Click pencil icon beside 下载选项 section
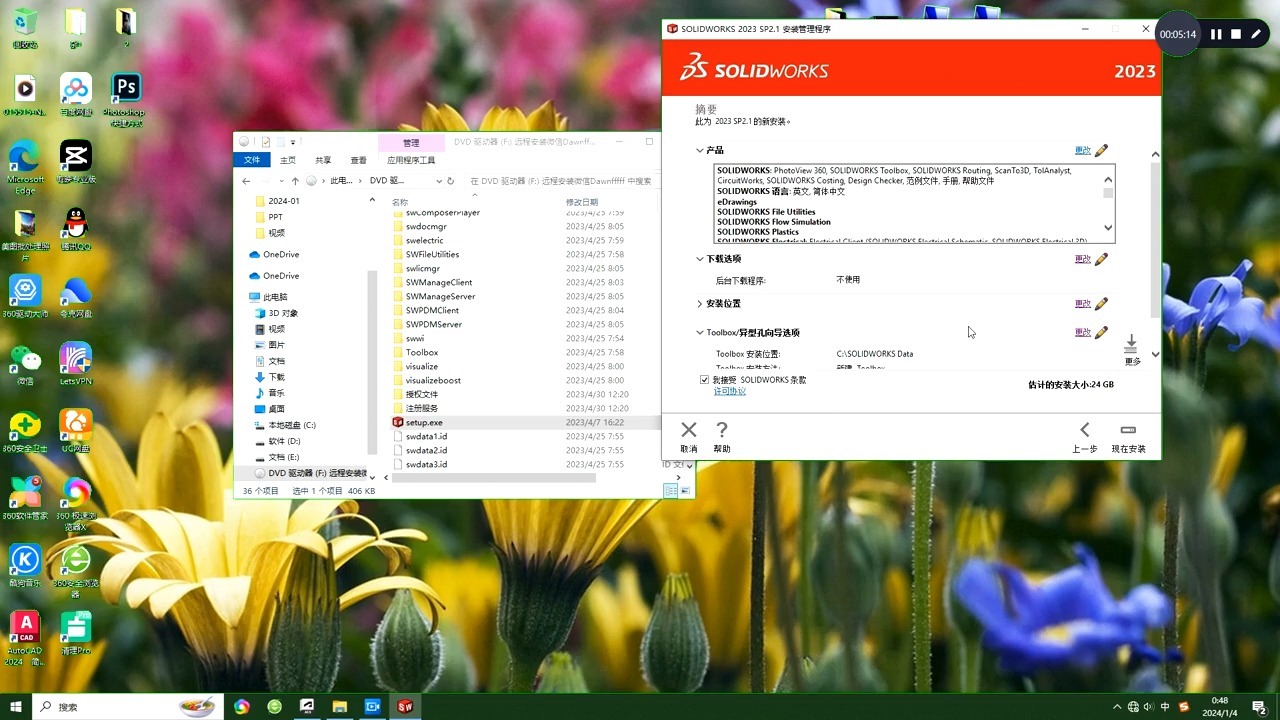1280x720 pixels. pos(1101,259)
